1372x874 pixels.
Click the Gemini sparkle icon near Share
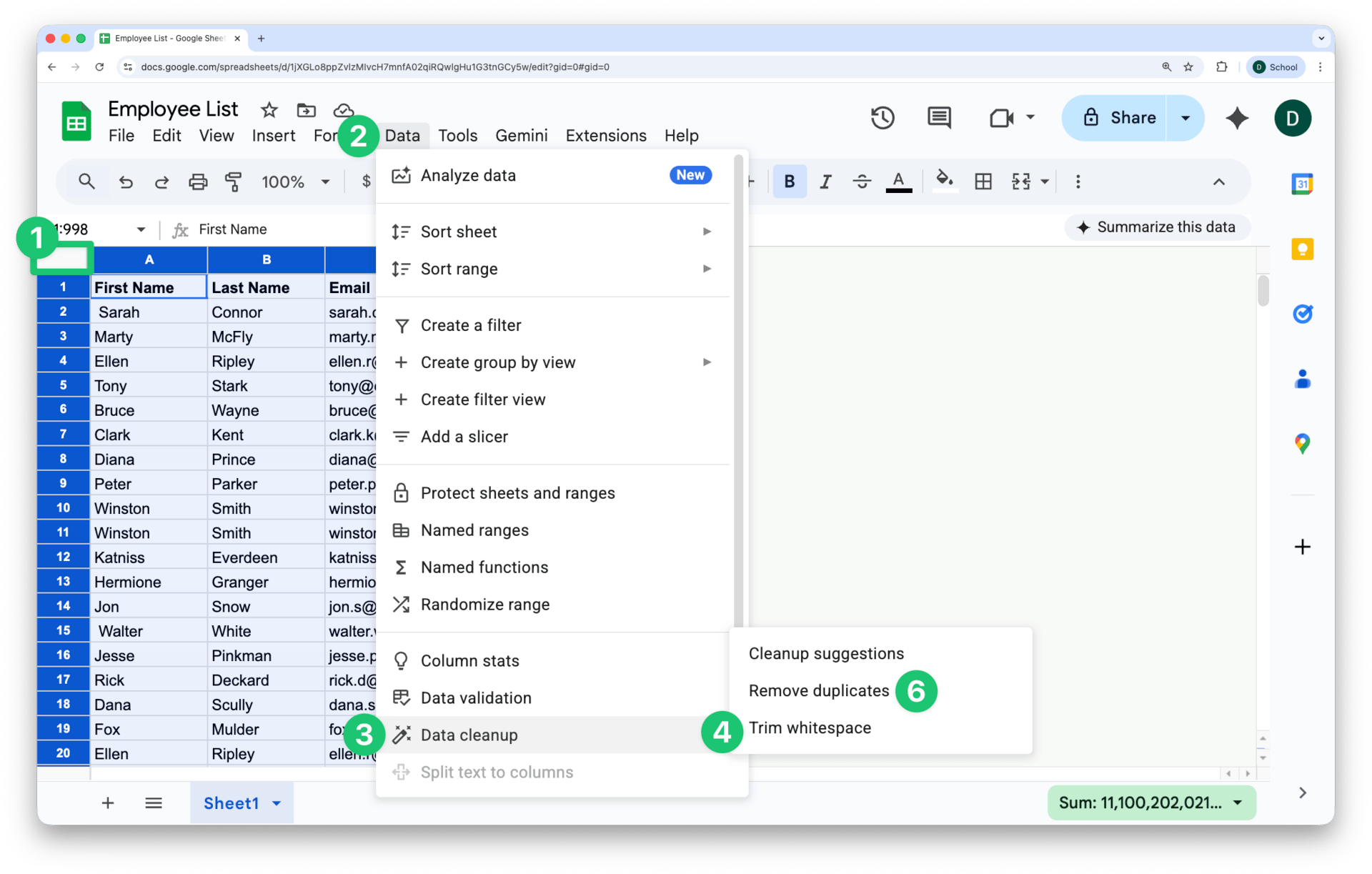(1237, 118)
